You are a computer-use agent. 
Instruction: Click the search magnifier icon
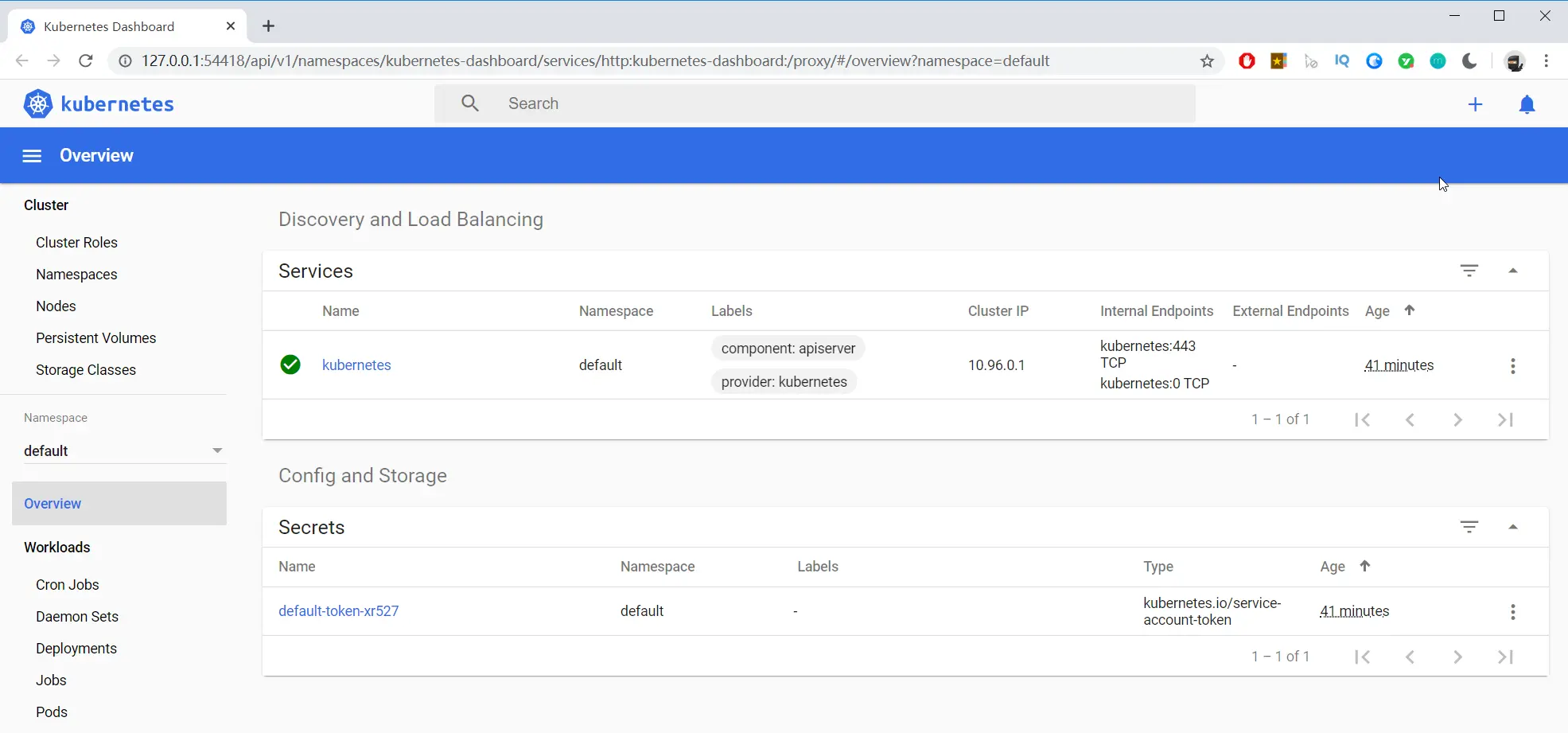[x=470, y=103]
